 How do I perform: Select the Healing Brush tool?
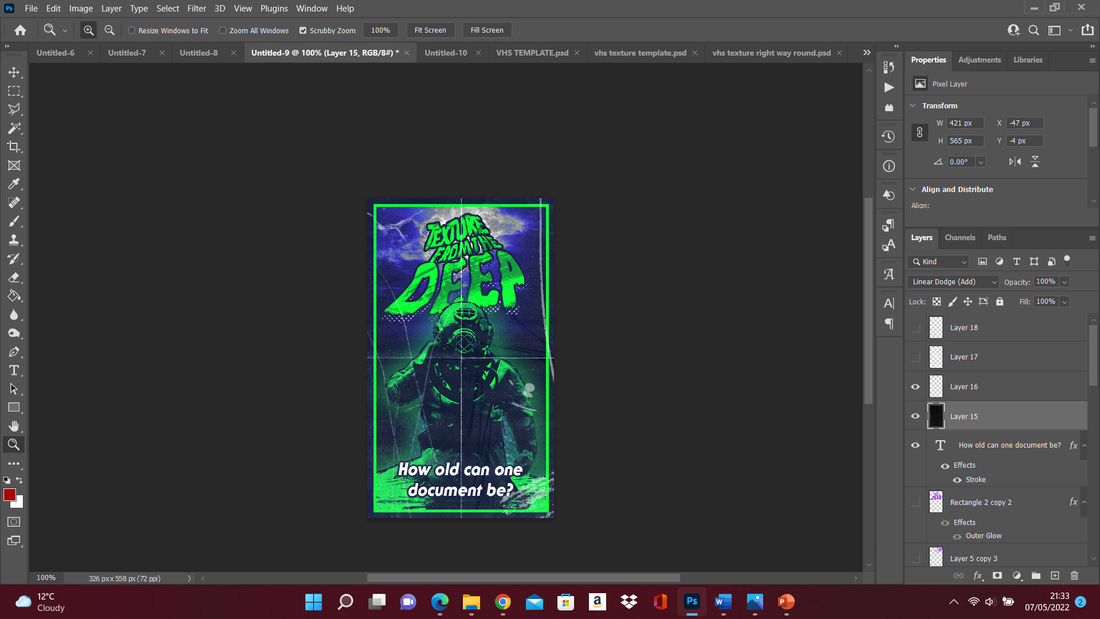14,203
